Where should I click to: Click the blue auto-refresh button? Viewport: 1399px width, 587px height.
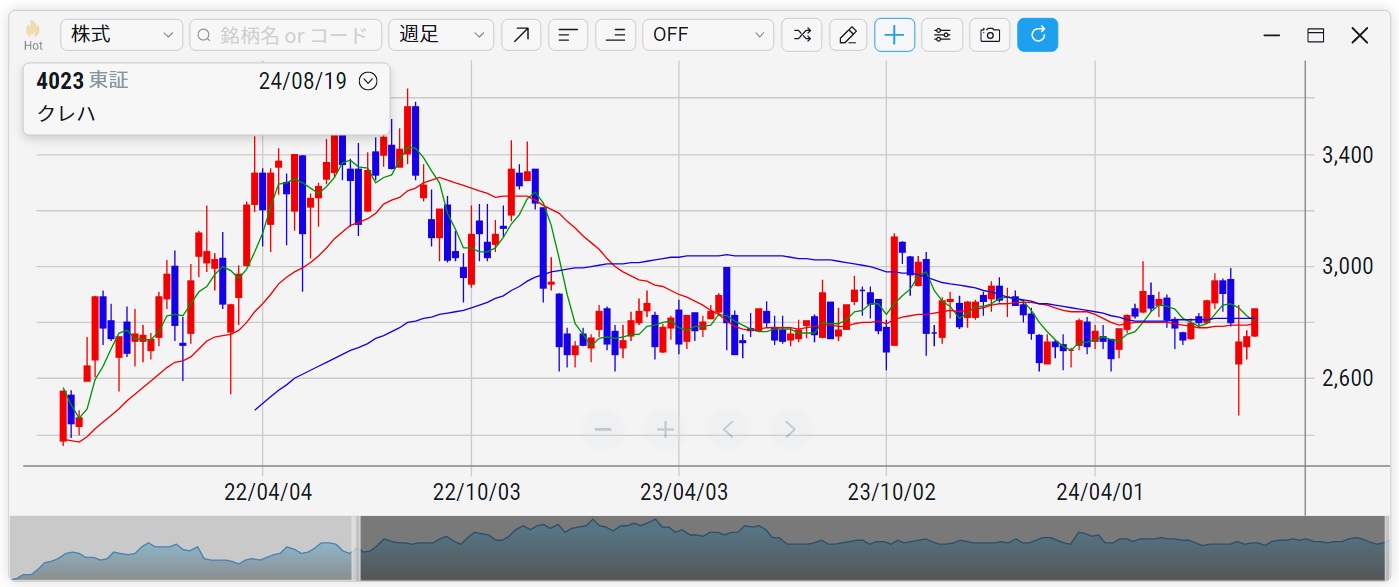coord(1037,35)
